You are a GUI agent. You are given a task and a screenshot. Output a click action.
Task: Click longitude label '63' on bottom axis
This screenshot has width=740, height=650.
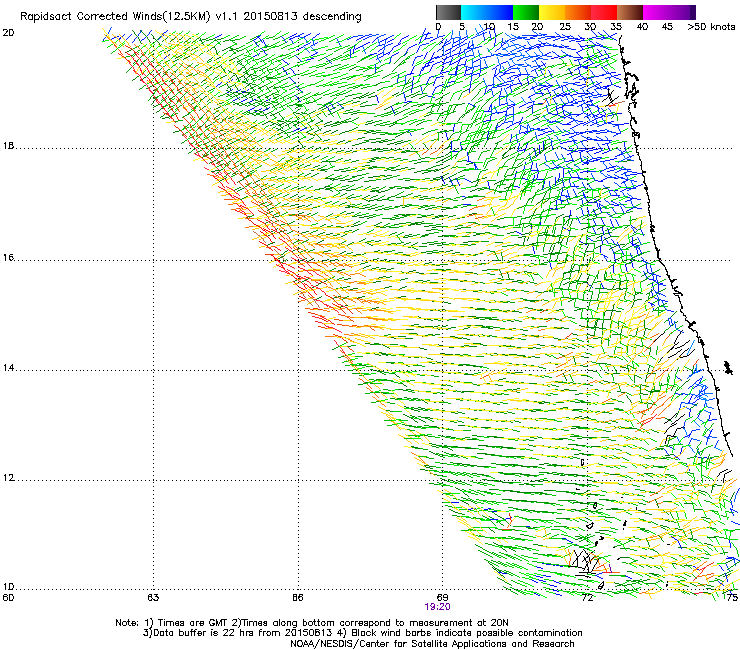(x=153, y=598)
